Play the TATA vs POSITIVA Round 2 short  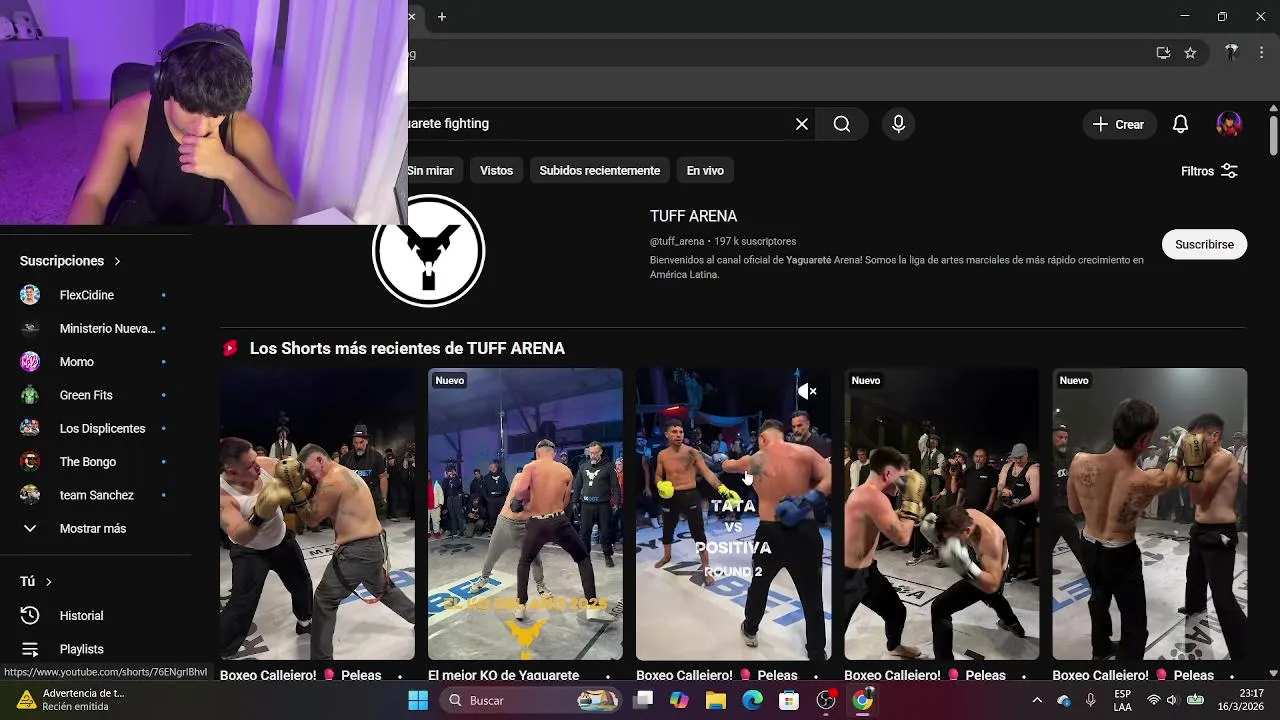point(733,514)
